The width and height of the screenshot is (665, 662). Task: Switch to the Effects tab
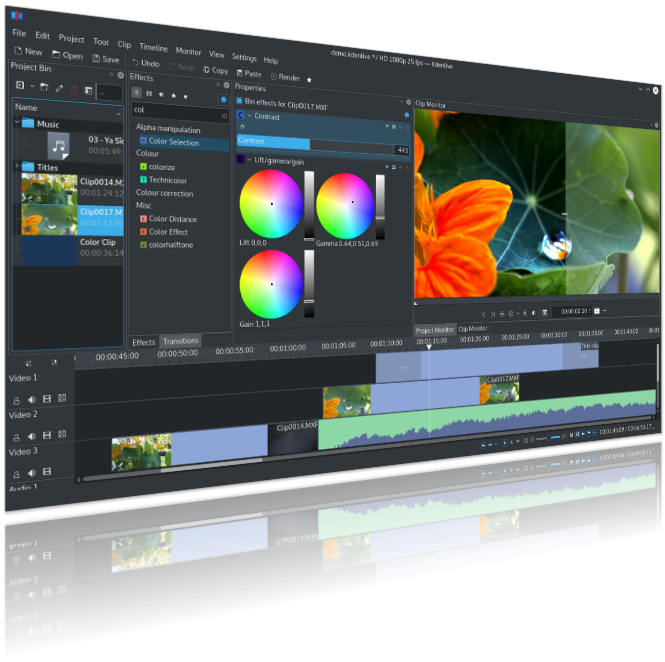click(x=143, y=342)
